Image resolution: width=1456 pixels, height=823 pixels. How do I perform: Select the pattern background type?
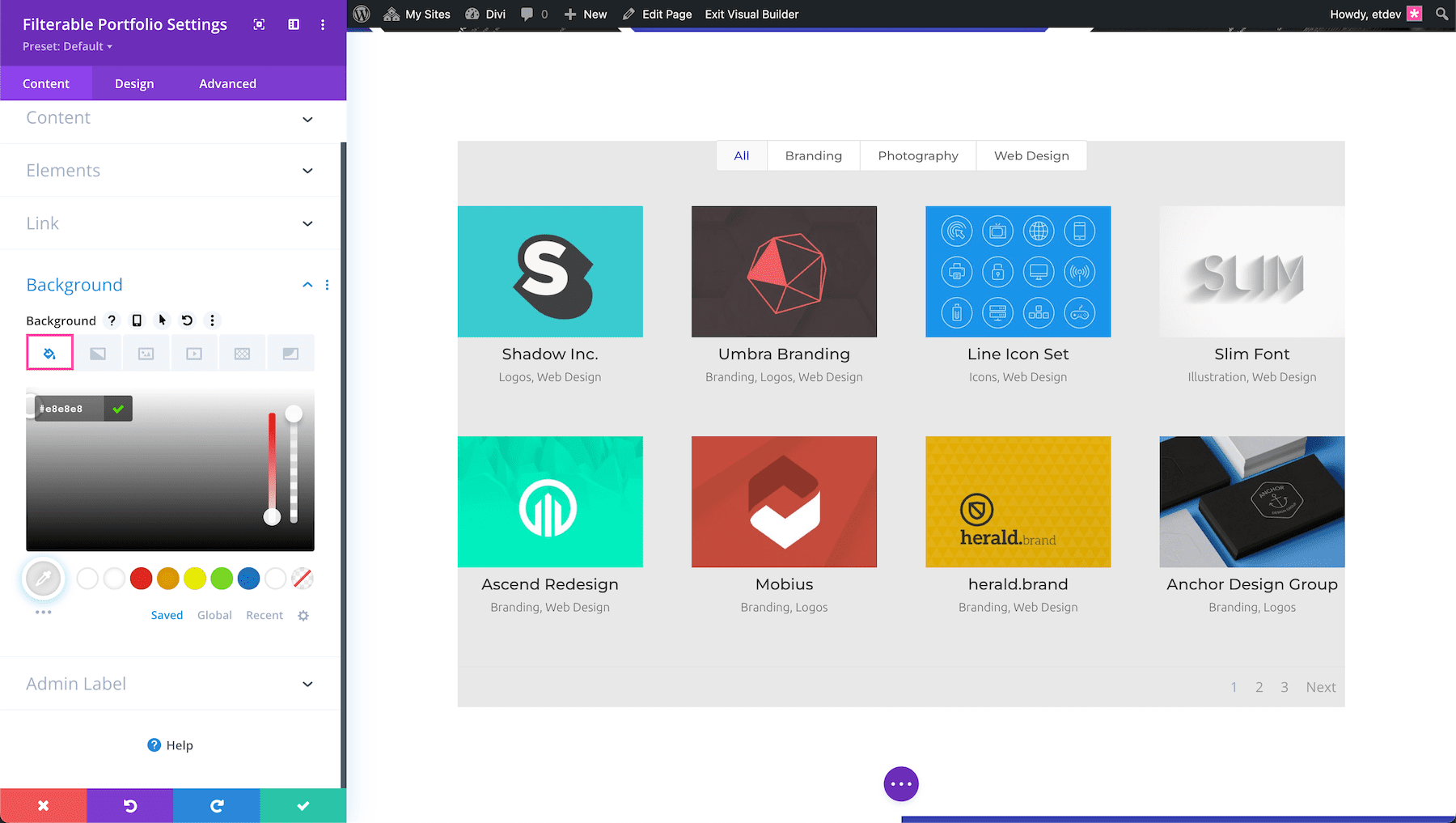(x=242, y=352)
